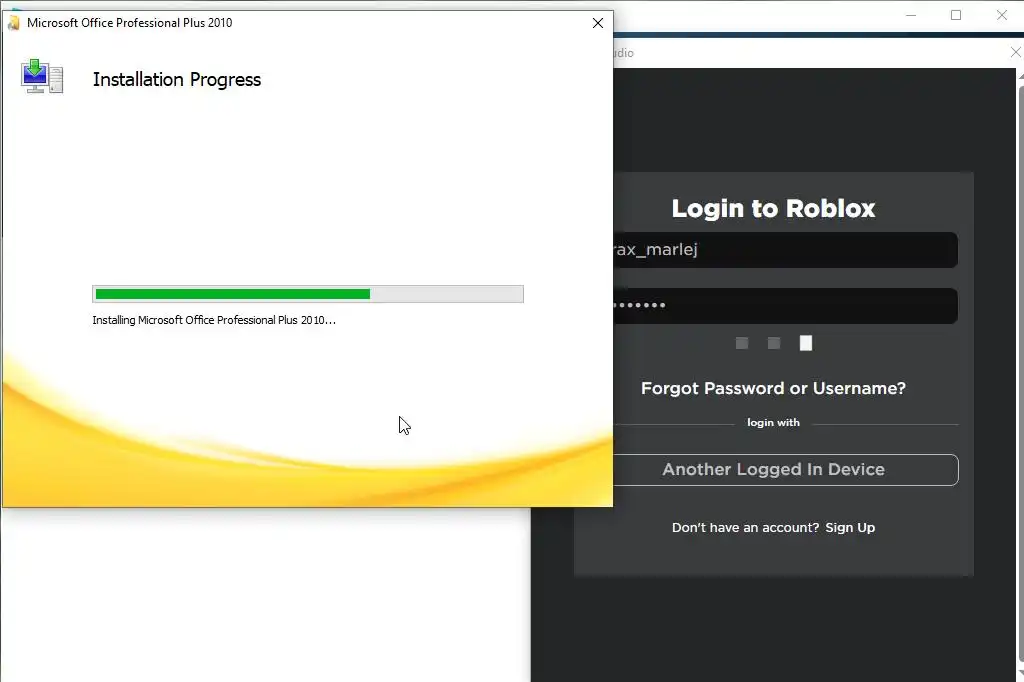The image size is (1024, 682).
Task: Click the 'Installing Microsoft Office Professional Plus 2010...' status text
Action: pos(214,320)
